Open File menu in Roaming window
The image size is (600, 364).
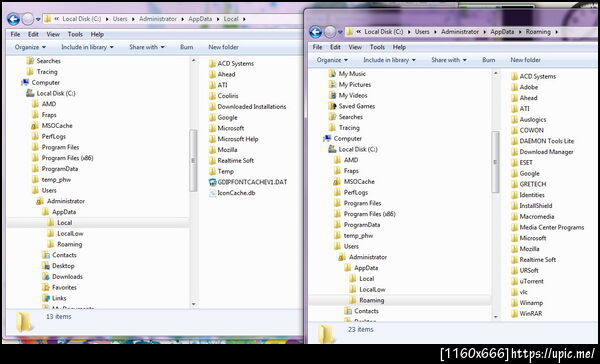coord(317,47)
